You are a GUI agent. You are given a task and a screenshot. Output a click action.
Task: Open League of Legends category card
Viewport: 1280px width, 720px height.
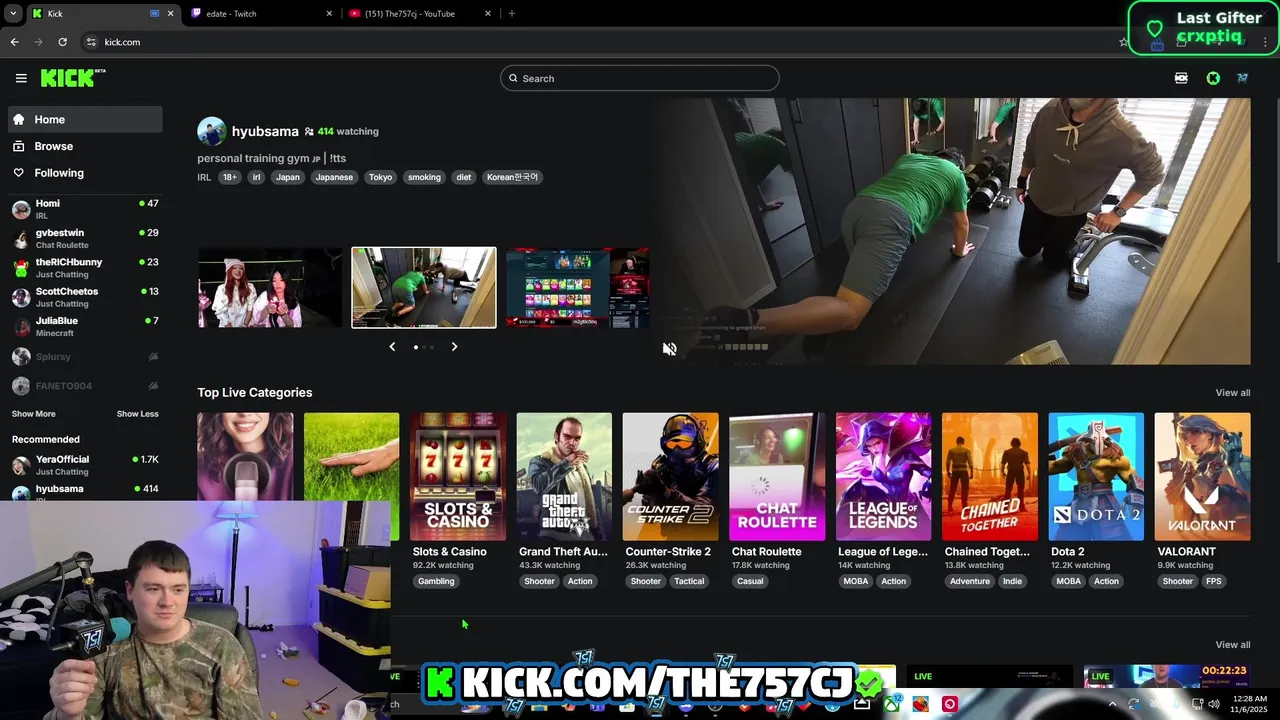click(x=883, y=477)
